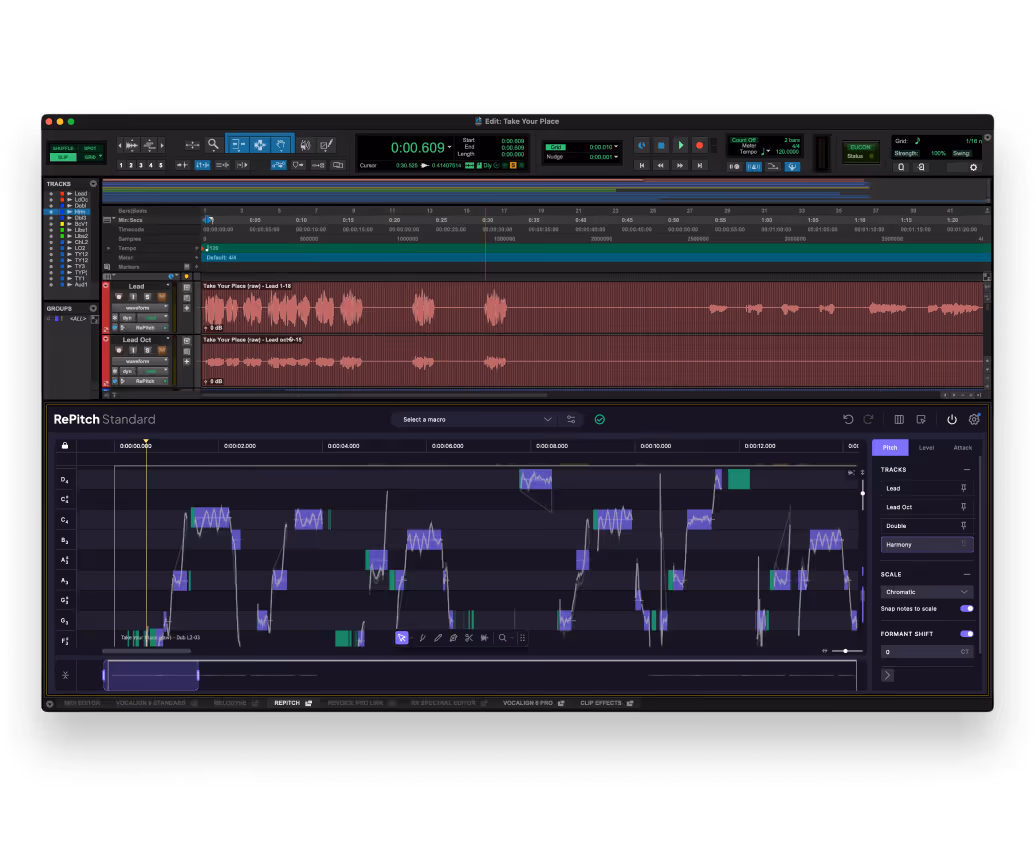Click the fast forward transport button
Image resolution: width=1036 pixels, height=846 pixels.
[x=680, y=165]
